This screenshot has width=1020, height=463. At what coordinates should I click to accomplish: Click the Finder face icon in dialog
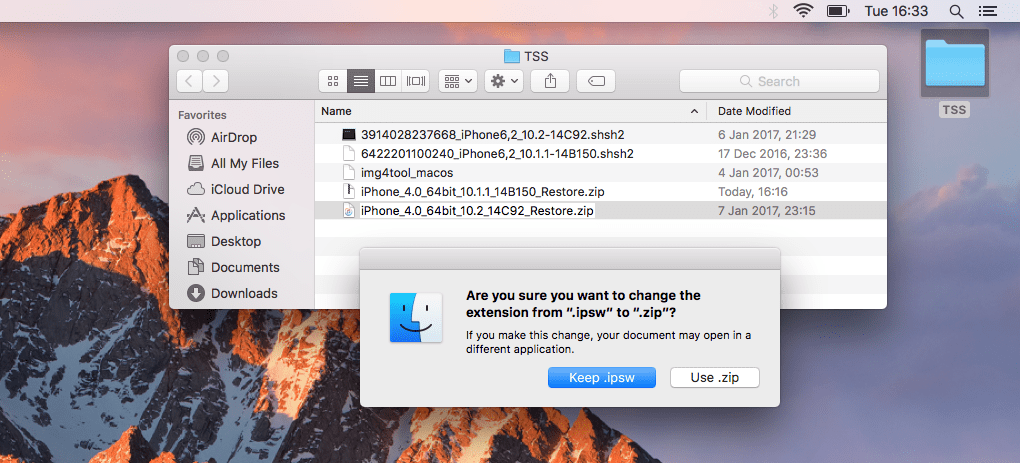416,317
